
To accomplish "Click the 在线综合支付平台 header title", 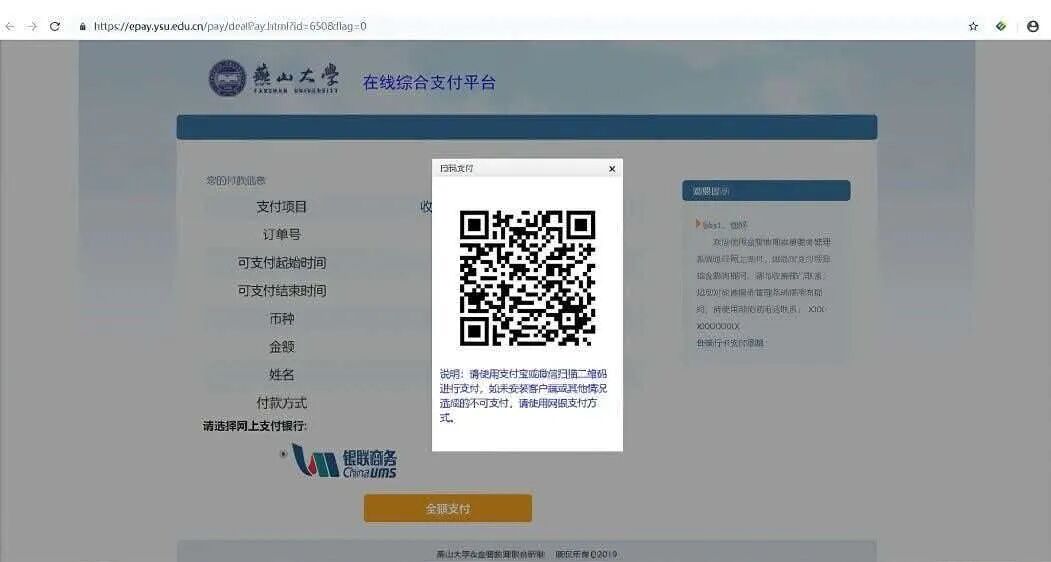I will (x=429, y=82).
